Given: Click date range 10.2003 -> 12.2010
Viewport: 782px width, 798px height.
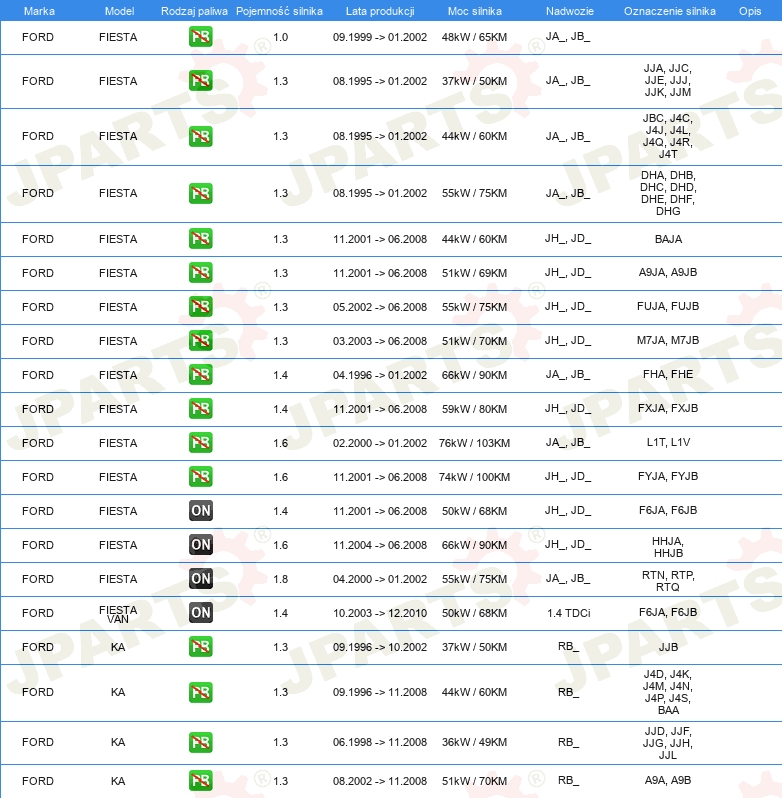Looking at the screenshot, I should coord(380,613).
